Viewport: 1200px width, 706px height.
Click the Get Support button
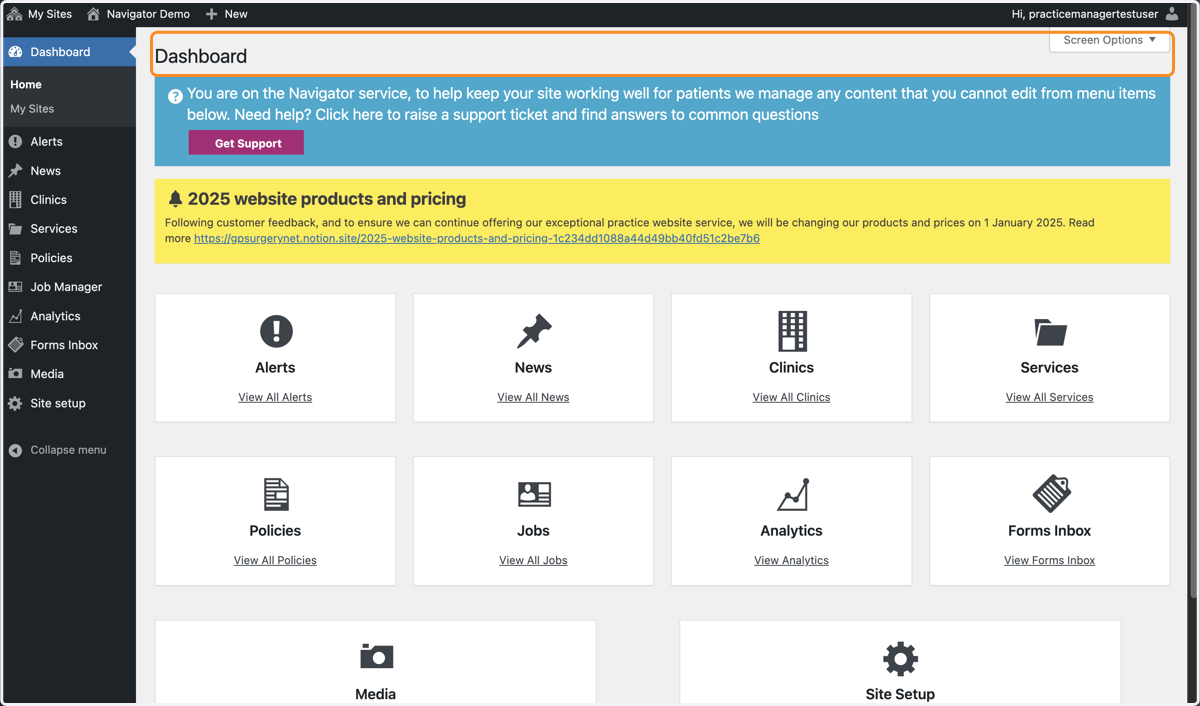click(246, 143)
